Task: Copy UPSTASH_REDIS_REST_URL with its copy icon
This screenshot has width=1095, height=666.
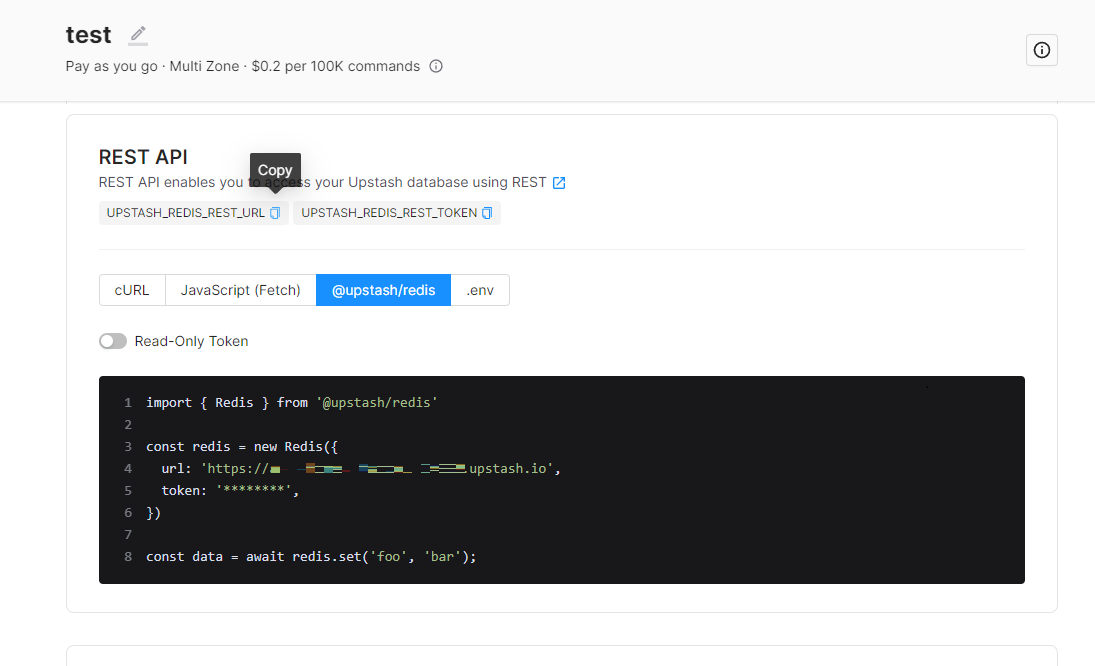Action: (x=275, y=213)
